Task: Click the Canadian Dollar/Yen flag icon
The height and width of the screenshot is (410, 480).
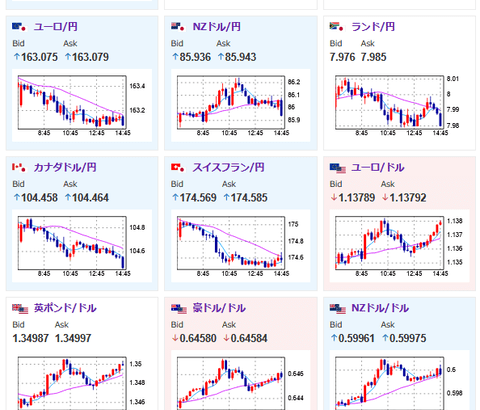Action: point(19,167)
